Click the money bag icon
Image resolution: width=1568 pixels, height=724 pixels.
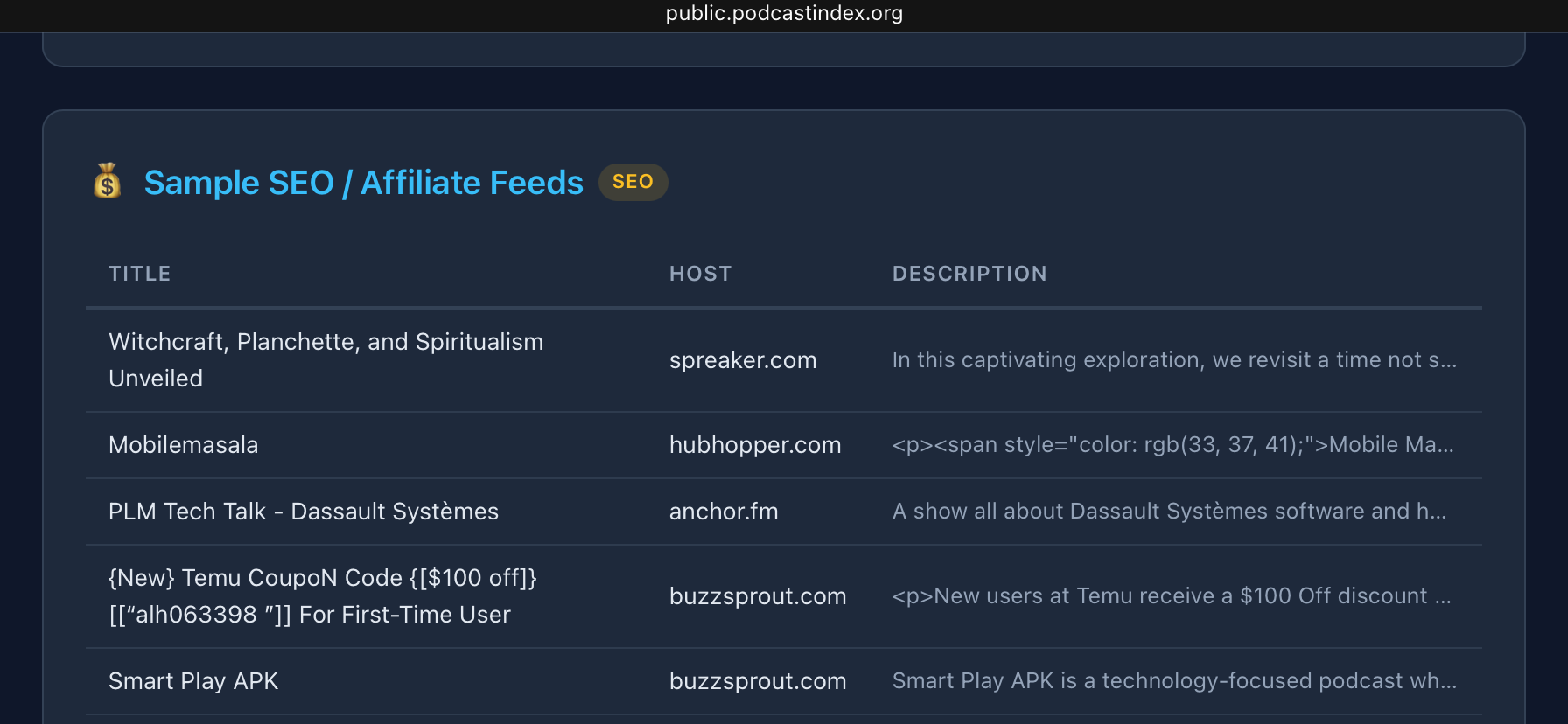[107, 182]
